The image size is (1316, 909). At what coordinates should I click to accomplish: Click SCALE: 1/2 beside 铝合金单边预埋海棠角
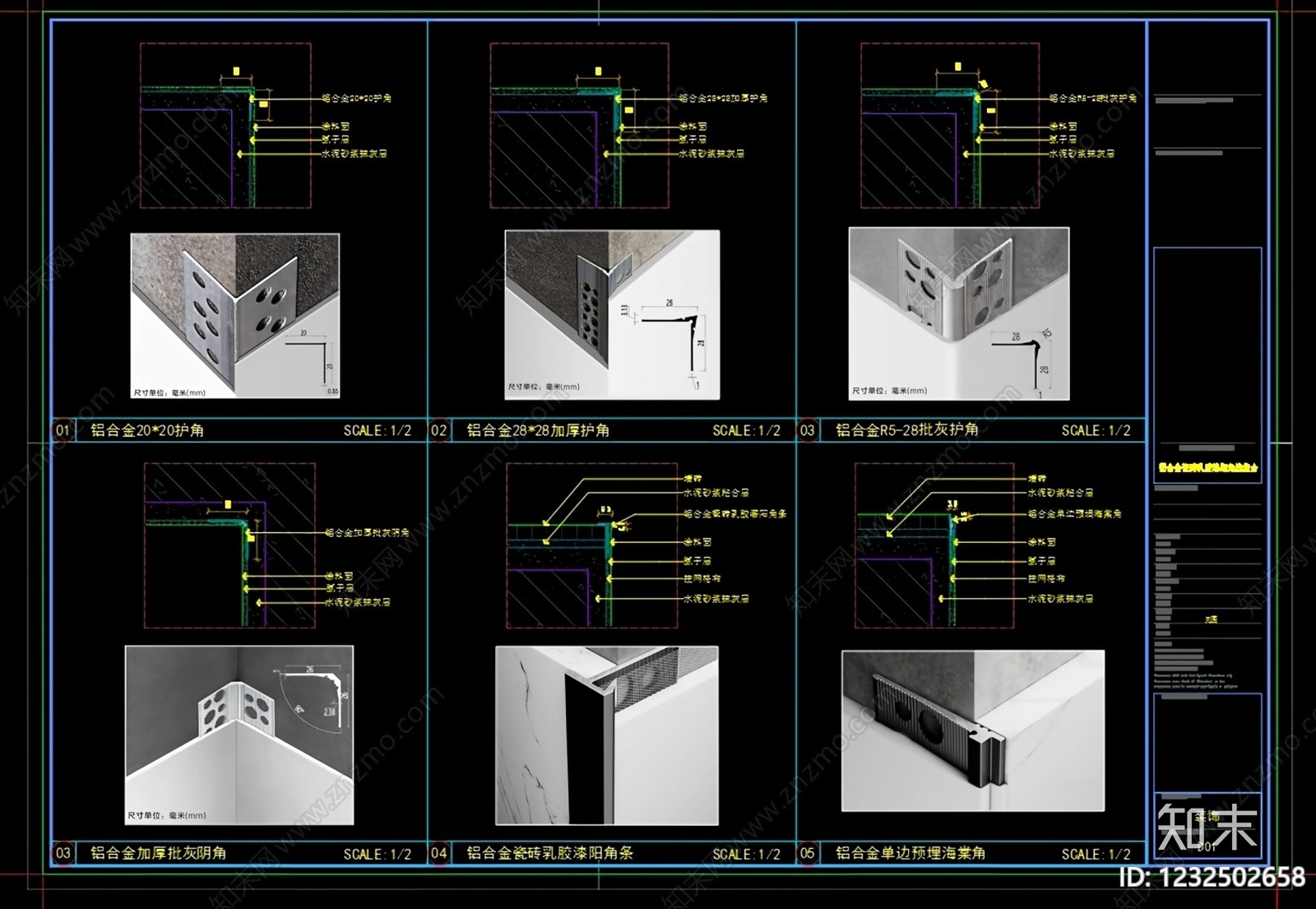click(x=1096, y=854)
